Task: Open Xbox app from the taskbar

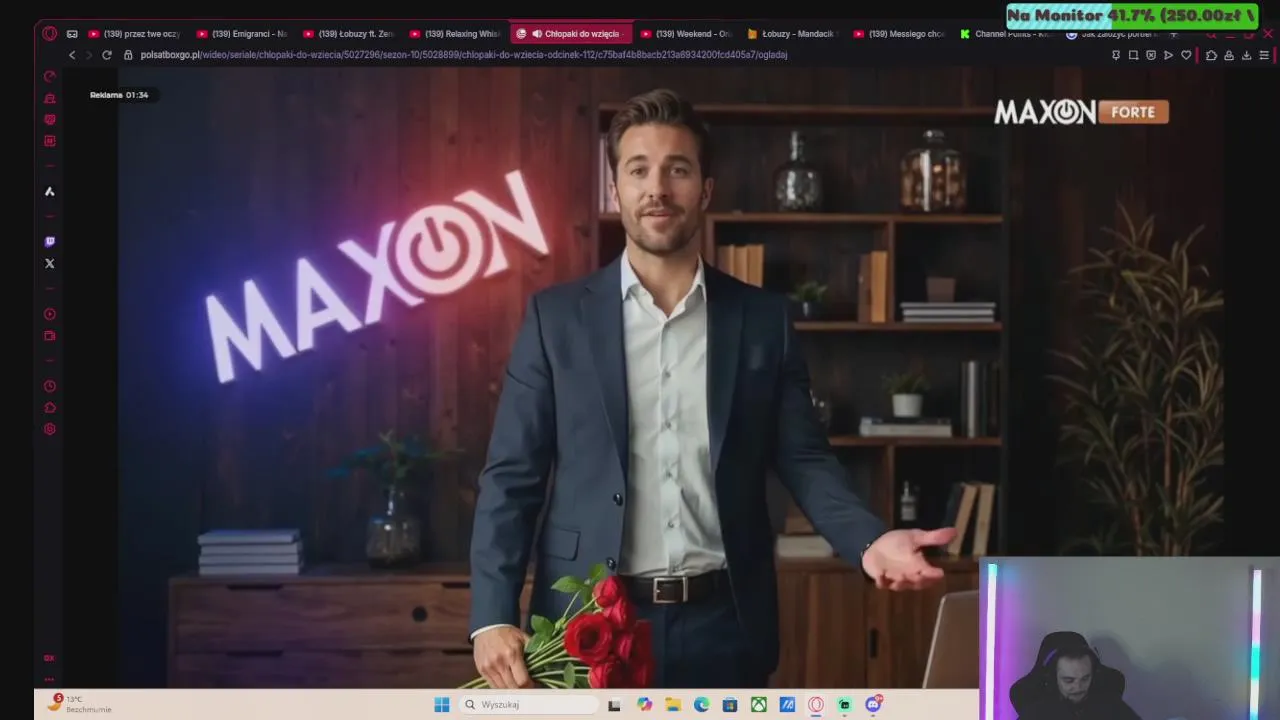Action: (759, 705)
